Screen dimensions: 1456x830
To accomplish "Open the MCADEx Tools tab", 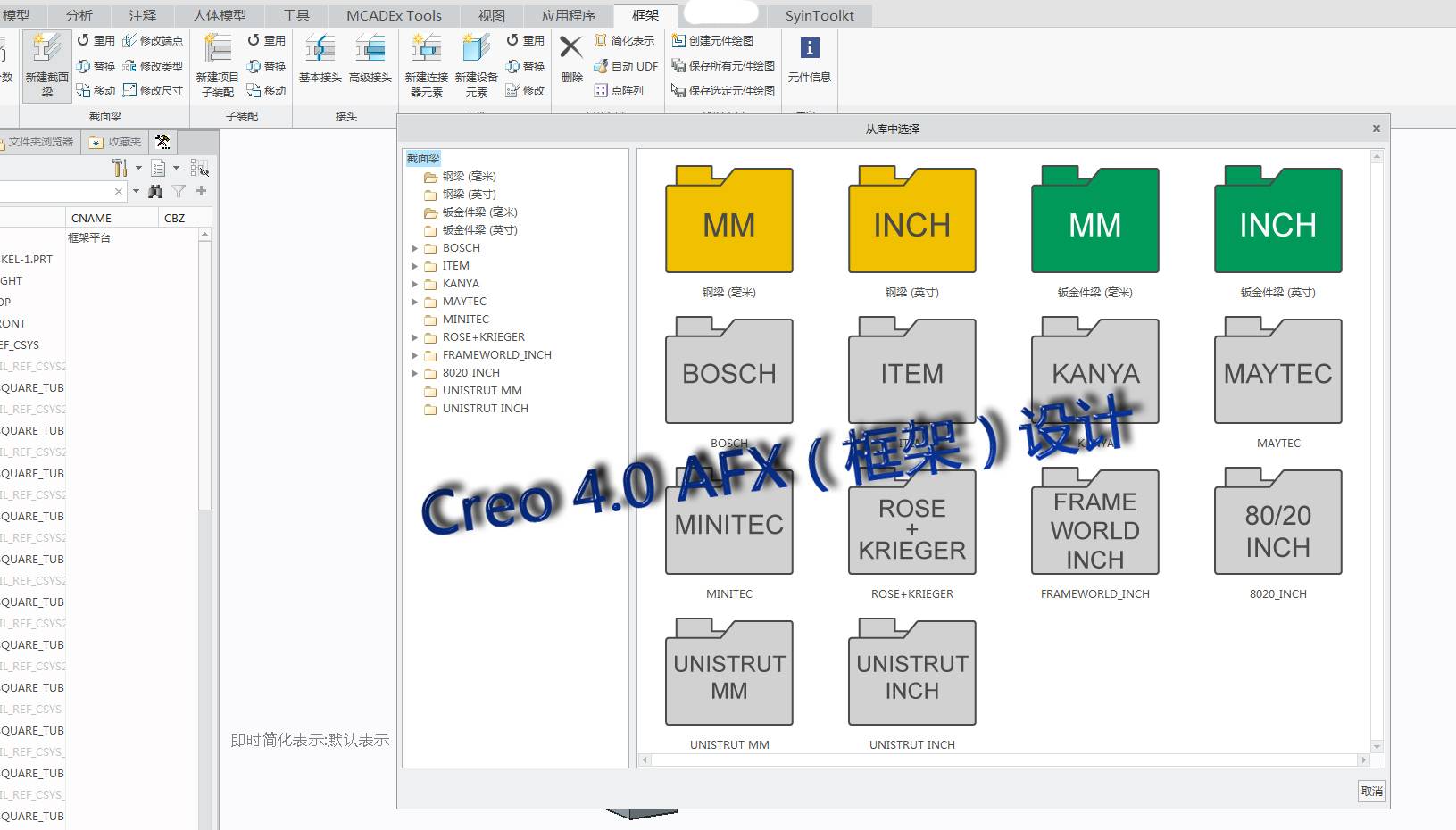I will click(394, 15).
